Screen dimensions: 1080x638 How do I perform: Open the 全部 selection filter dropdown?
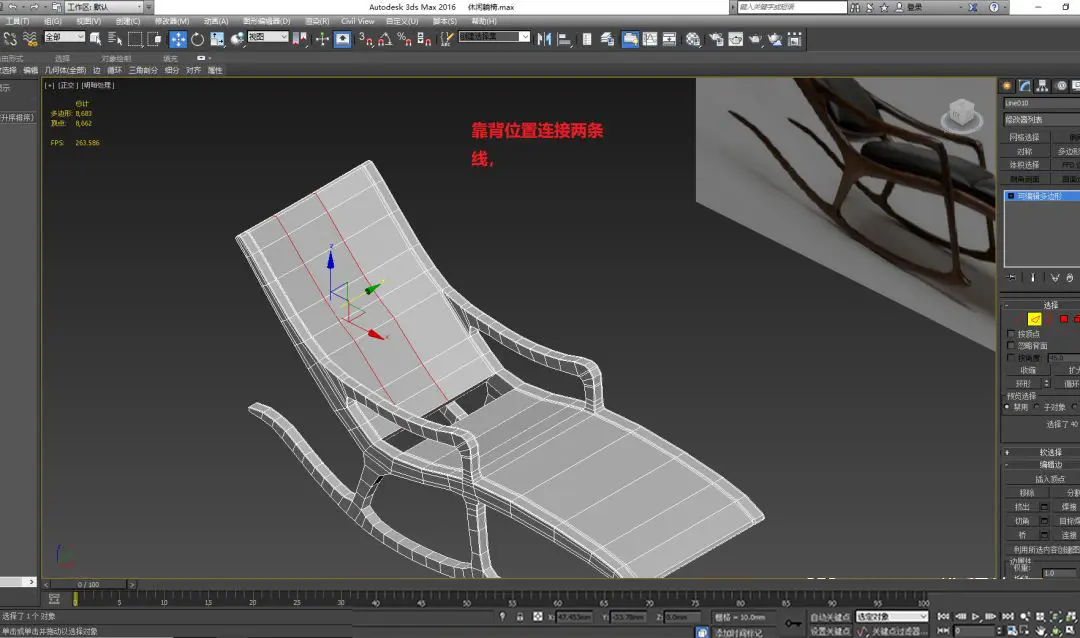pyautogui.click(x=64, y=38)
